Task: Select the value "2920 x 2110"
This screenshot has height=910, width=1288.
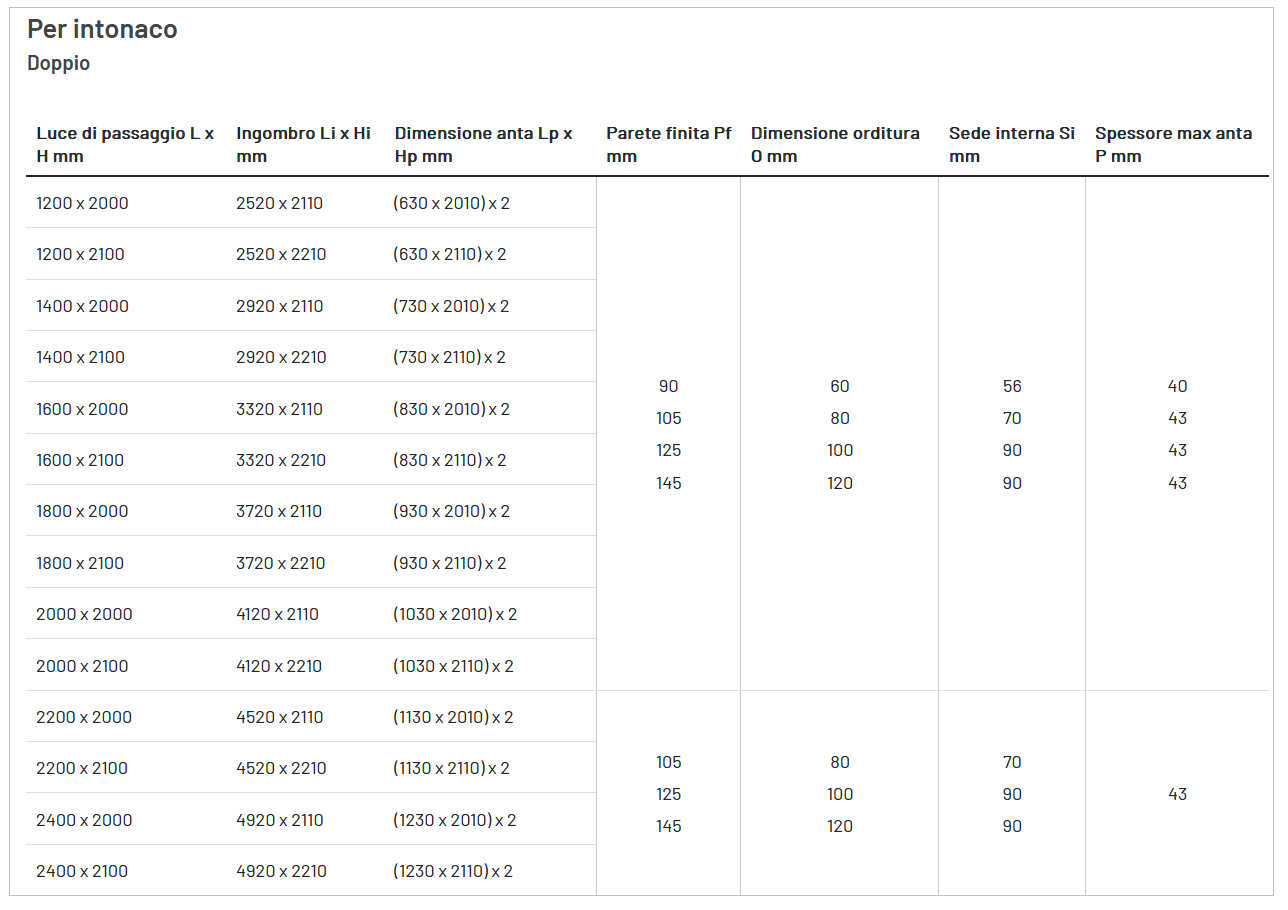Action: tap(280, 306)
